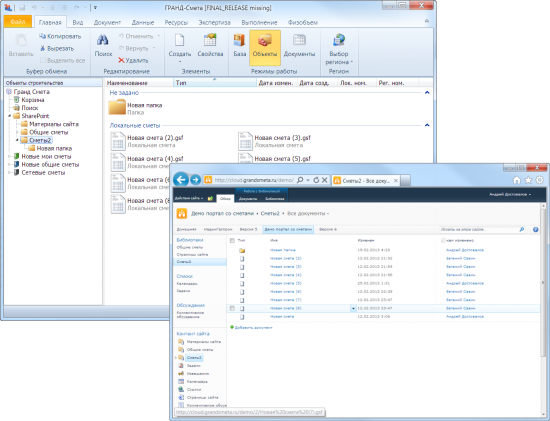Tick the select-all checkbox in SharePoint list header

click(x=232, y=240)
